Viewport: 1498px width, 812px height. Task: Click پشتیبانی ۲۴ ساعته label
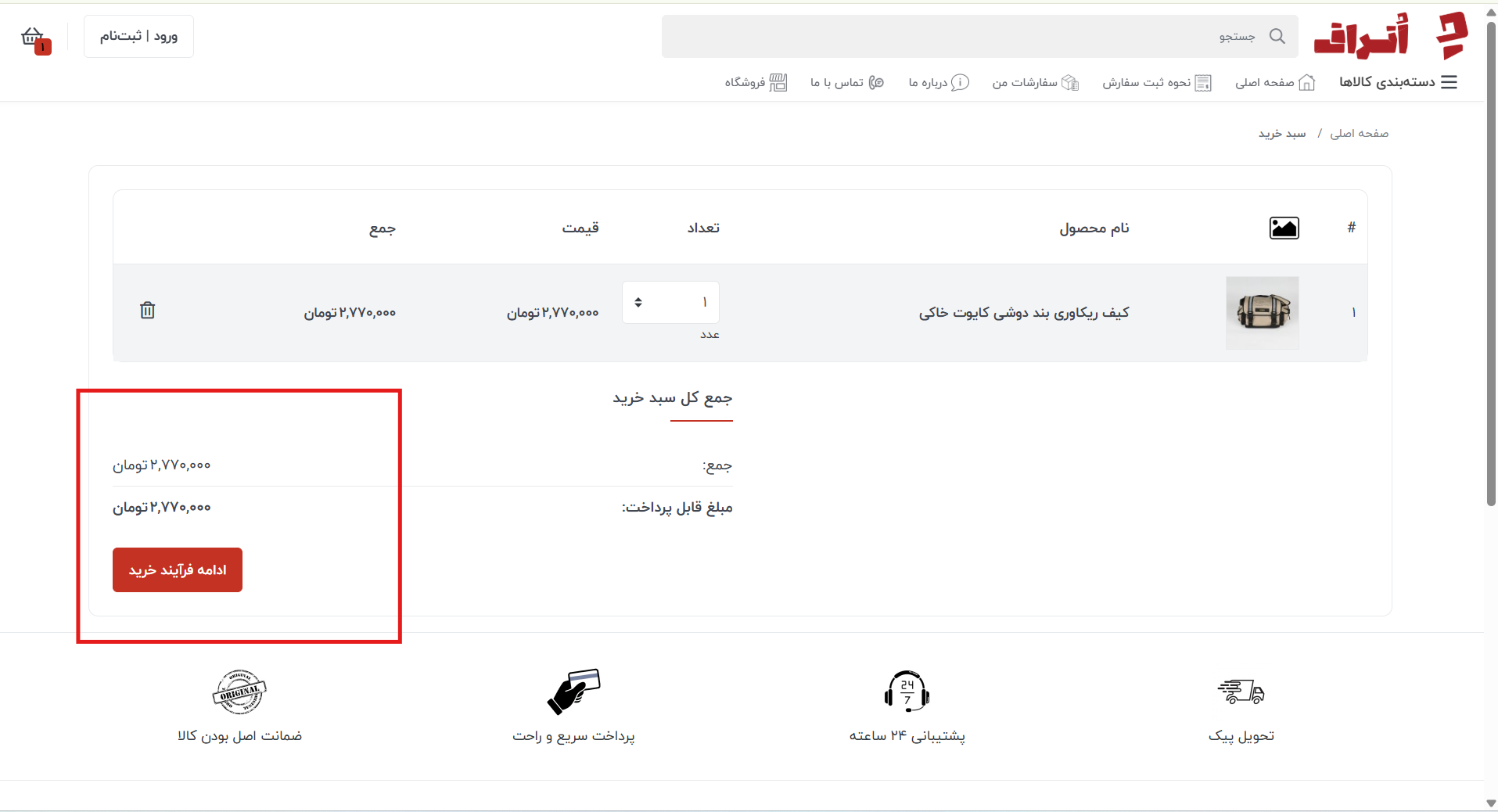tap(907, 736)
